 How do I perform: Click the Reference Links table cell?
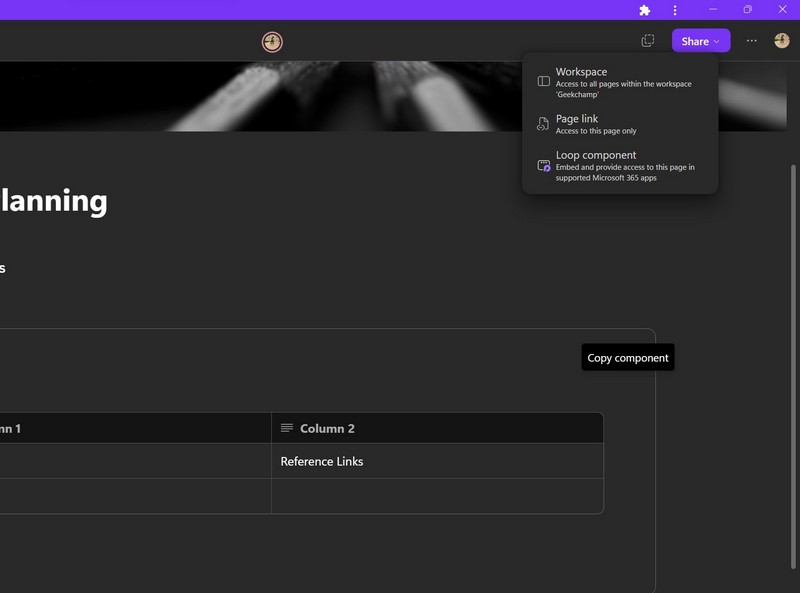(x=437, y=461)
